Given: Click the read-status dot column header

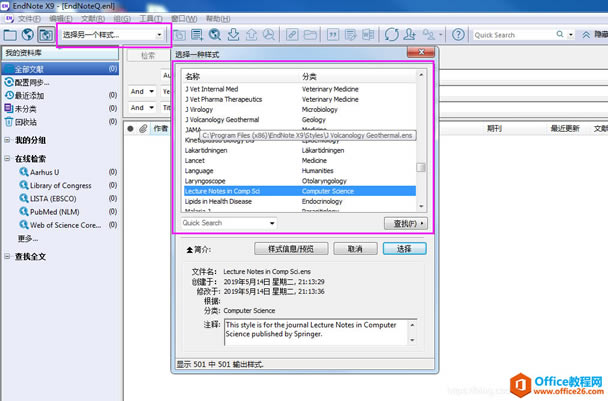Looking at the screenshot, I should [x=130, y=129].
